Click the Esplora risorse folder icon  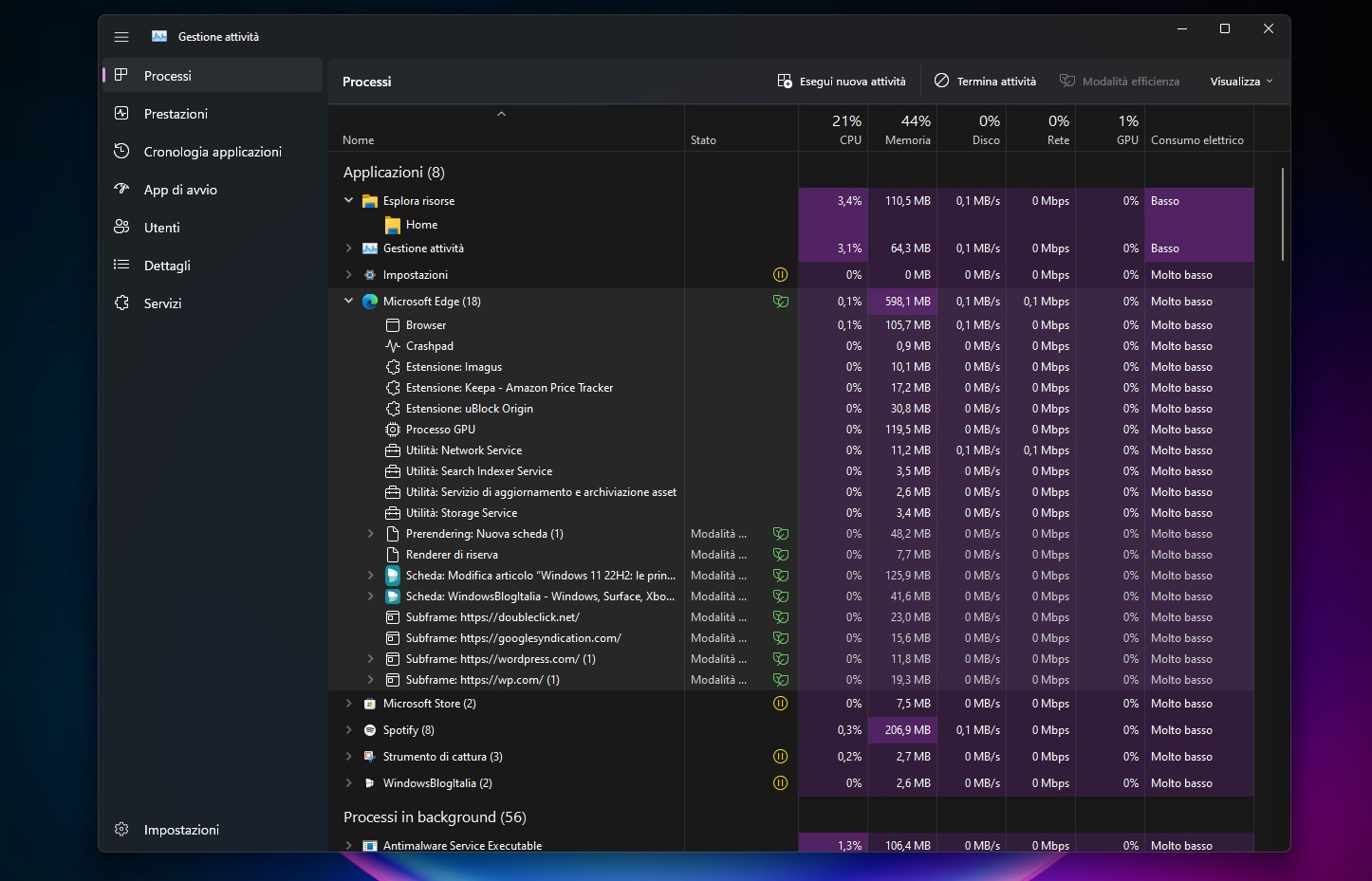(370, 201)
